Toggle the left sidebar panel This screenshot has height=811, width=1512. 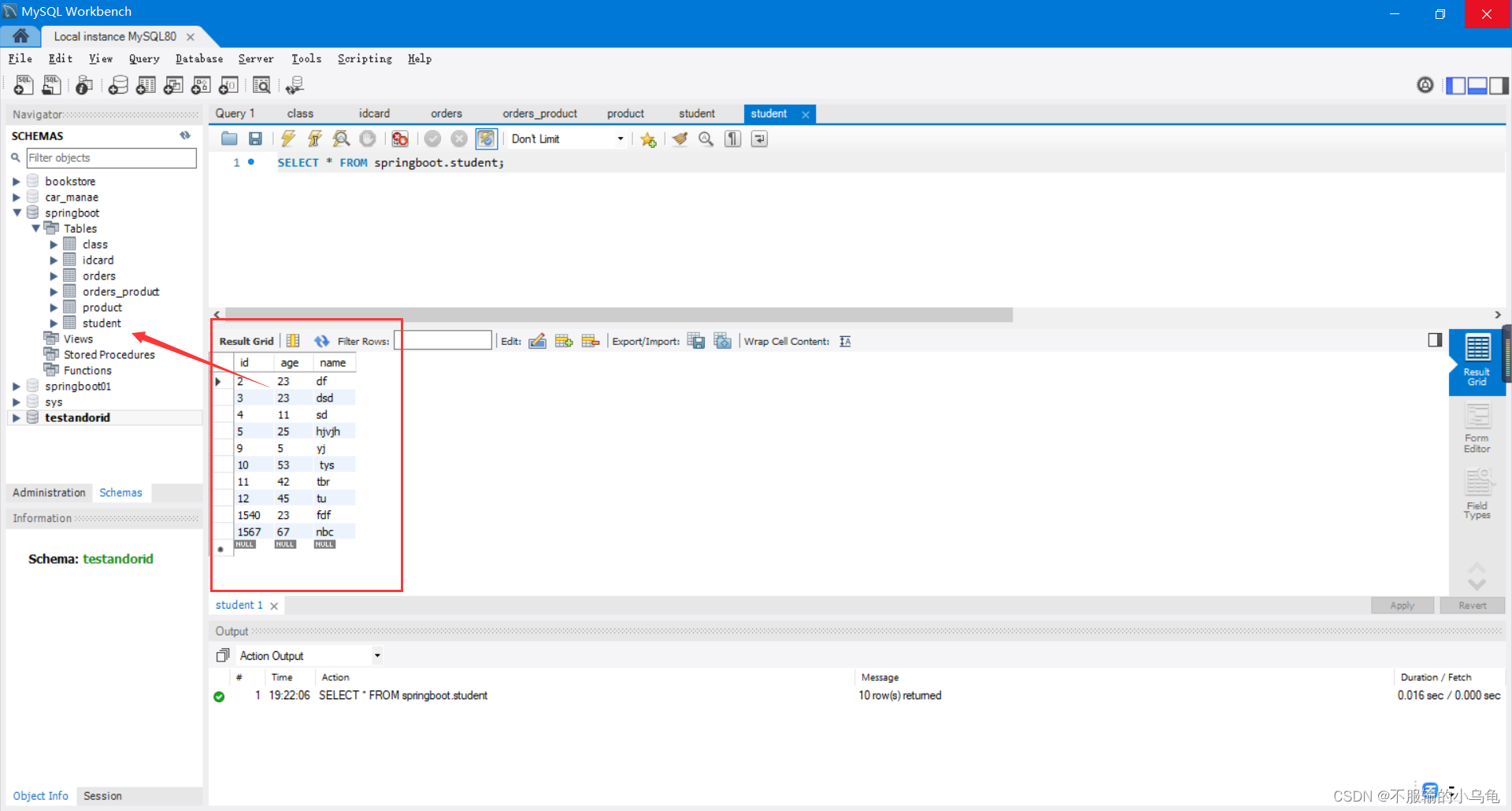tap(1456, 85)
